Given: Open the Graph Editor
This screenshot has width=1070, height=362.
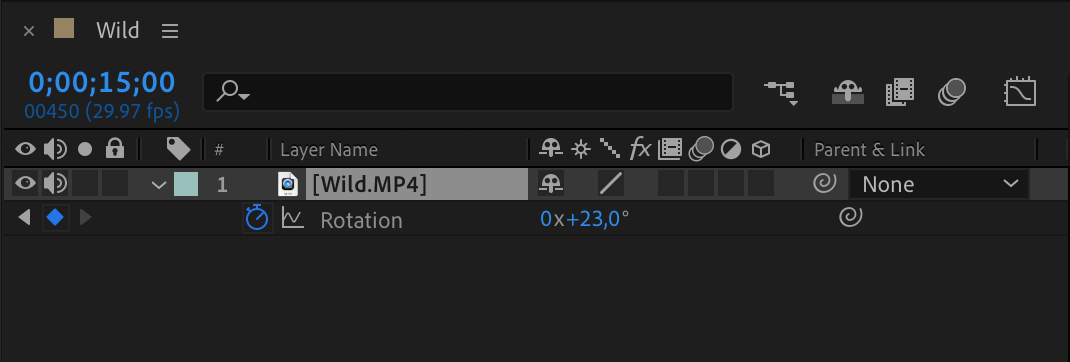Looking at the screenshot, I should point(1021,92).
